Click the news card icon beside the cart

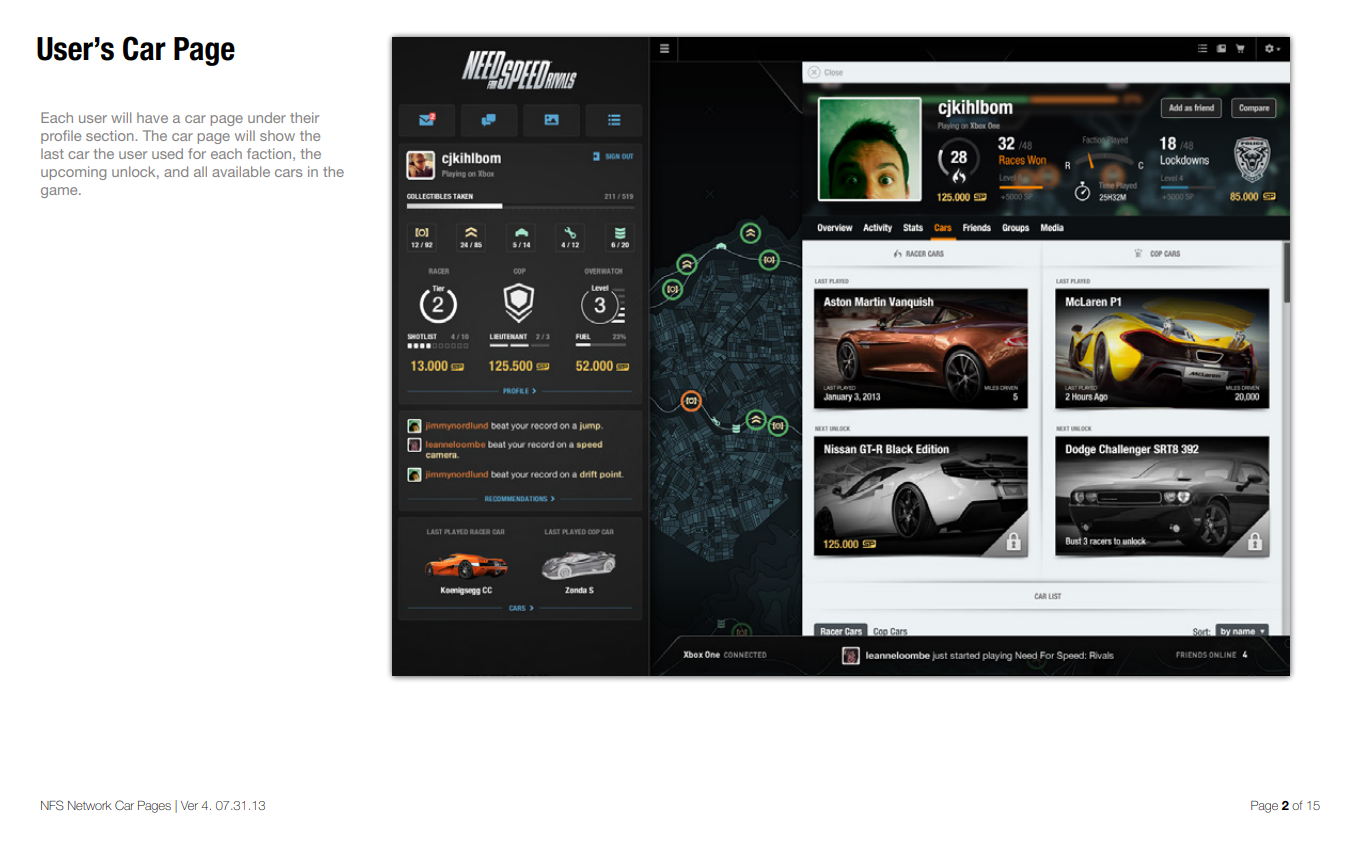tap(1222, 48)
